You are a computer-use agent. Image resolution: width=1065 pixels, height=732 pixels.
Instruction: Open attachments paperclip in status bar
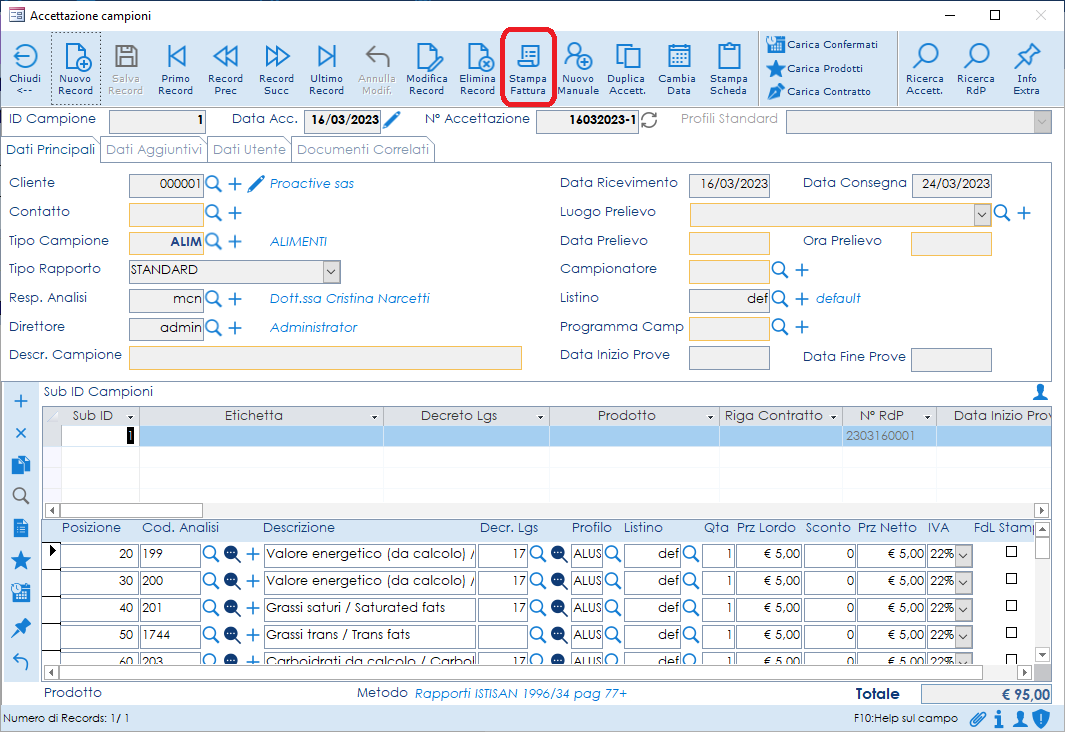tap(977, 718)
